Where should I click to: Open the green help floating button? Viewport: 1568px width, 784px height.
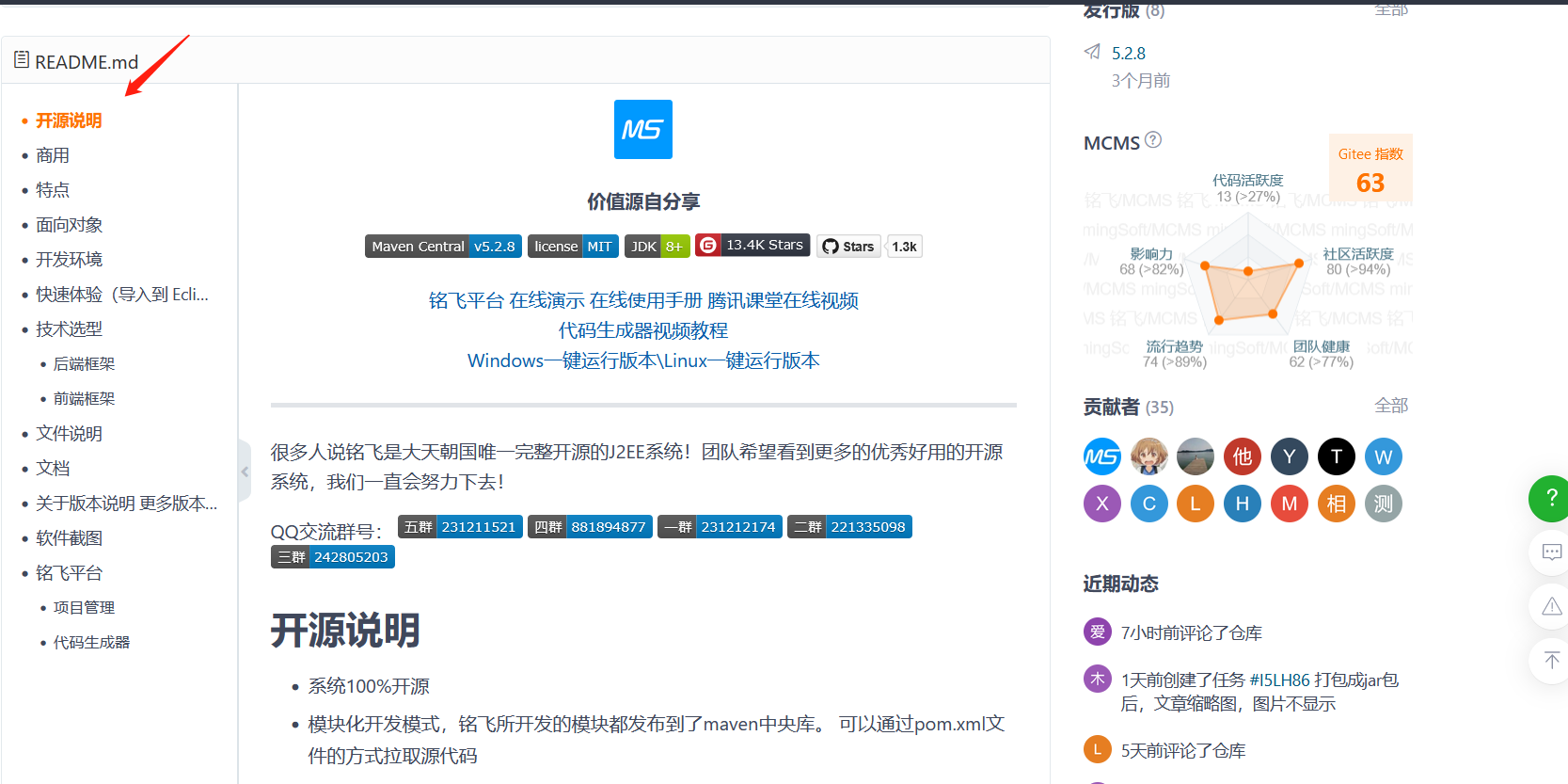coord(1550,497)
